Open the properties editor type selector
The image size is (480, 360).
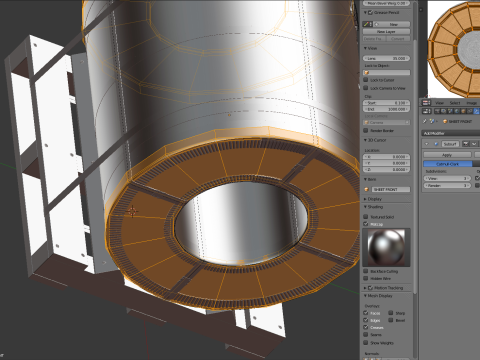coord(426,111)
